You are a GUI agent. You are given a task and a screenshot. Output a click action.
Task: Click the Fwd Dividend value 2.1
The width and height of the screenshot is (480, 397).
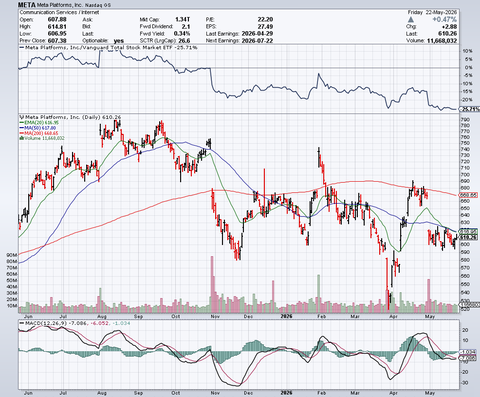click(186, 26)
